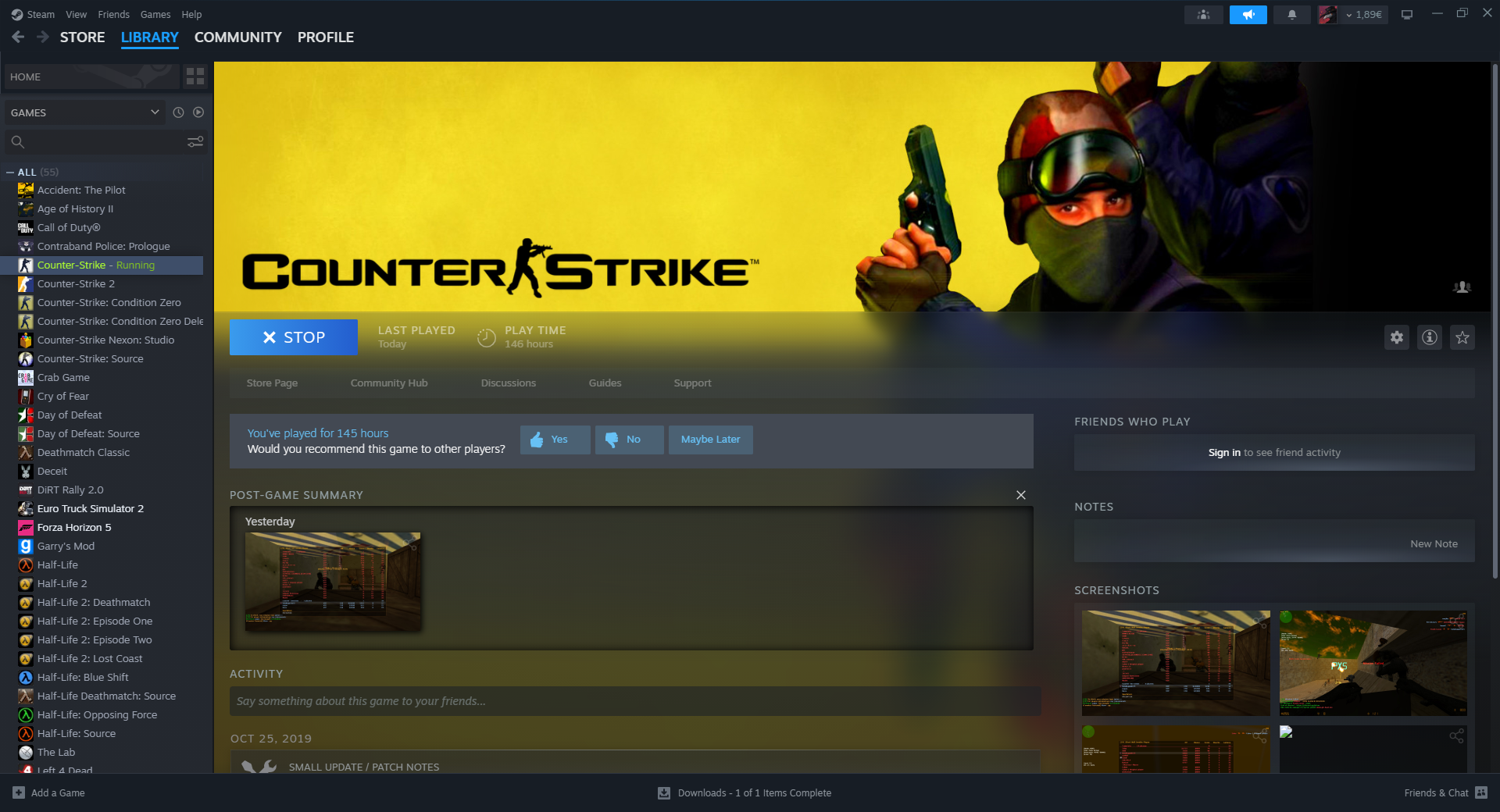The image size is (1500, 812).
Task: Toggle the ready-to-play filter icon
Action: point(198,112)
